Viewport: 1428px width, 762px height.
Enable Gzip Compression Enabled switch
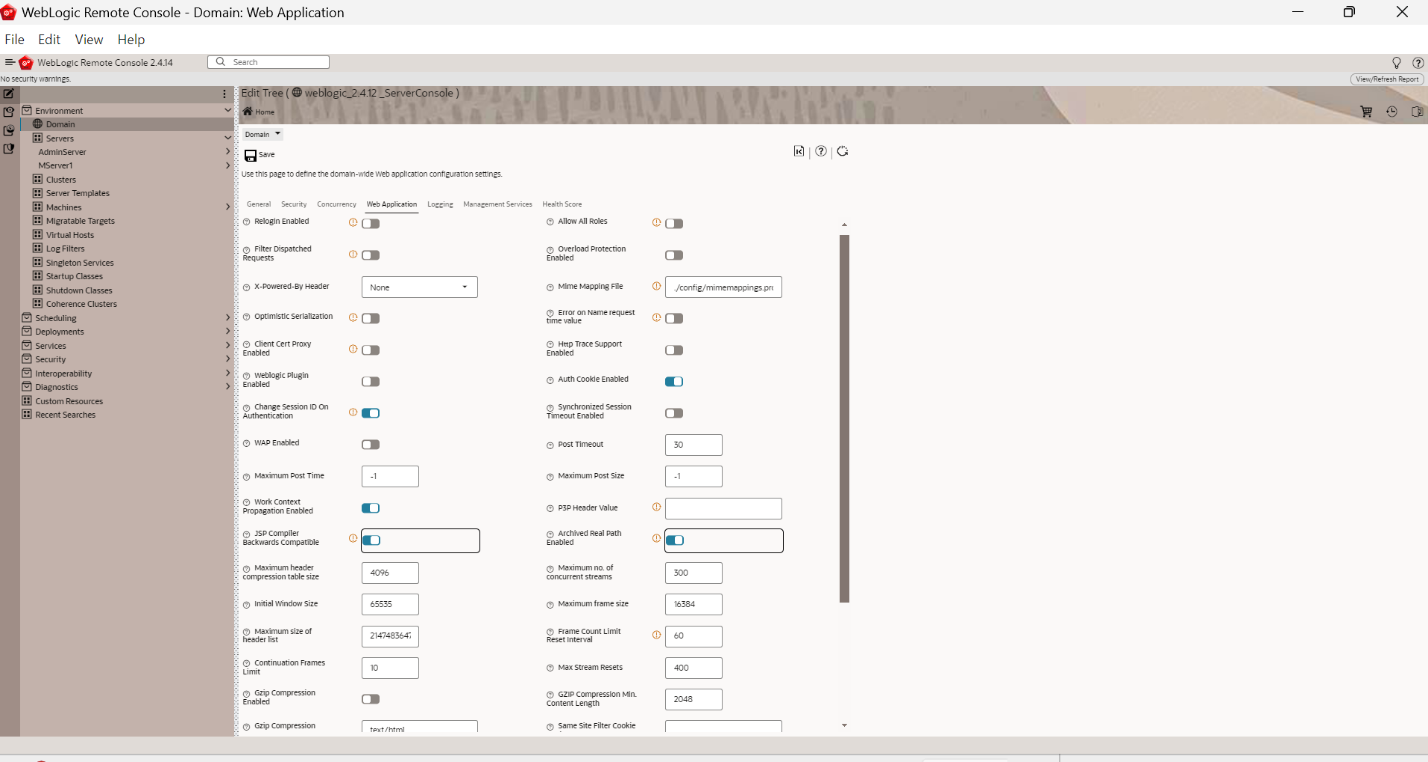pos(370,699)
